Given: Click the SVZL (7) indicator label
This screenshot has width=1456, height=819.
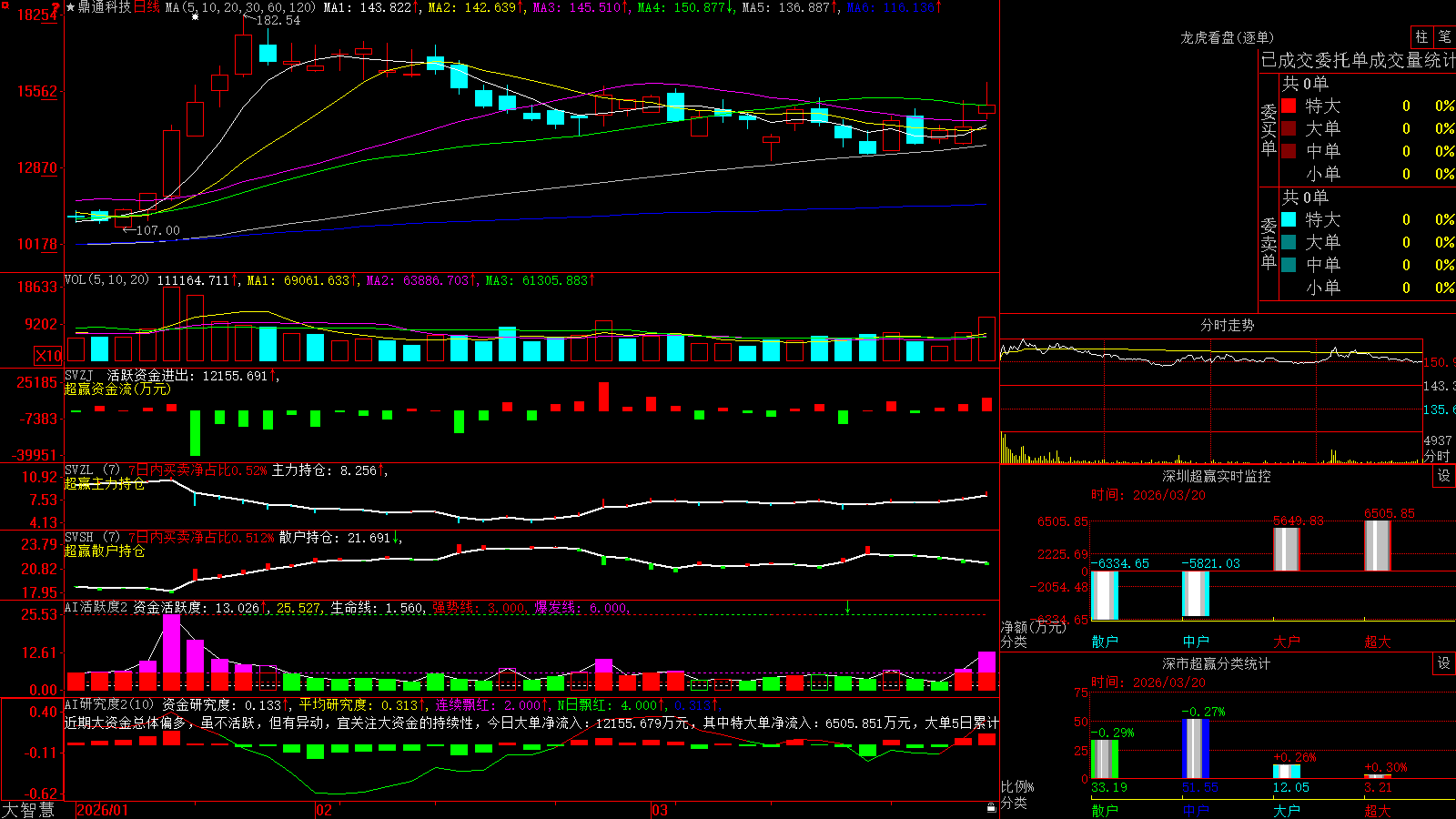Looking at the screenshot, I should click(92, 470).
